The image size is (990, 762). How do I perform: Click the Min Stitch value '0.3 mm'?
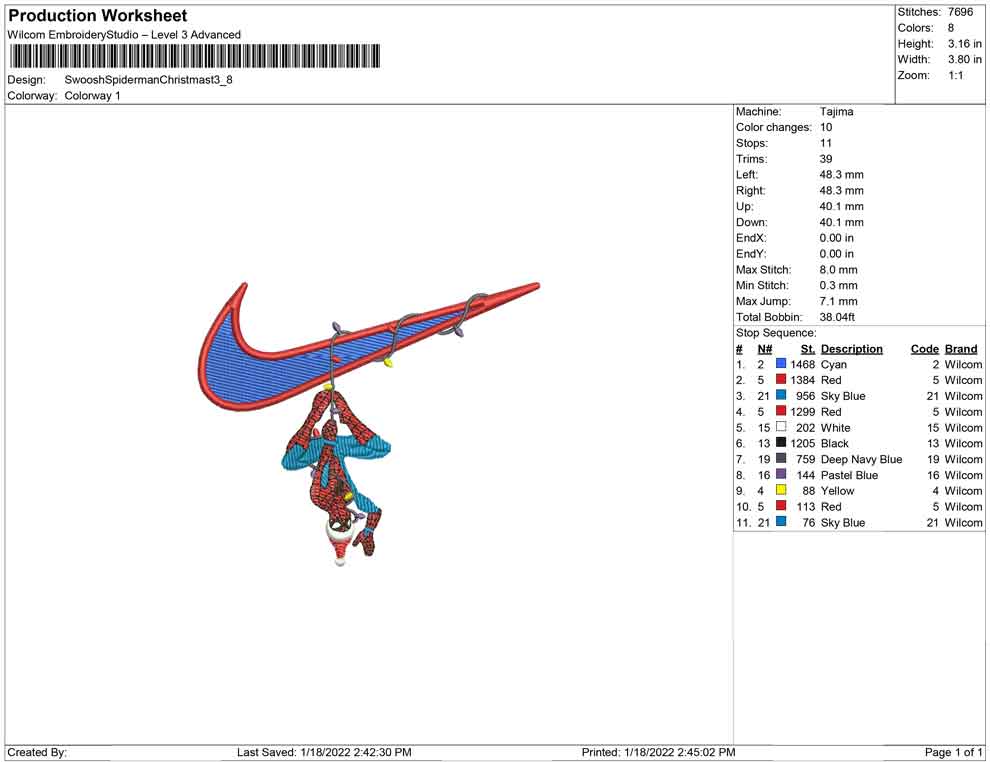click(x=838, y=285)
